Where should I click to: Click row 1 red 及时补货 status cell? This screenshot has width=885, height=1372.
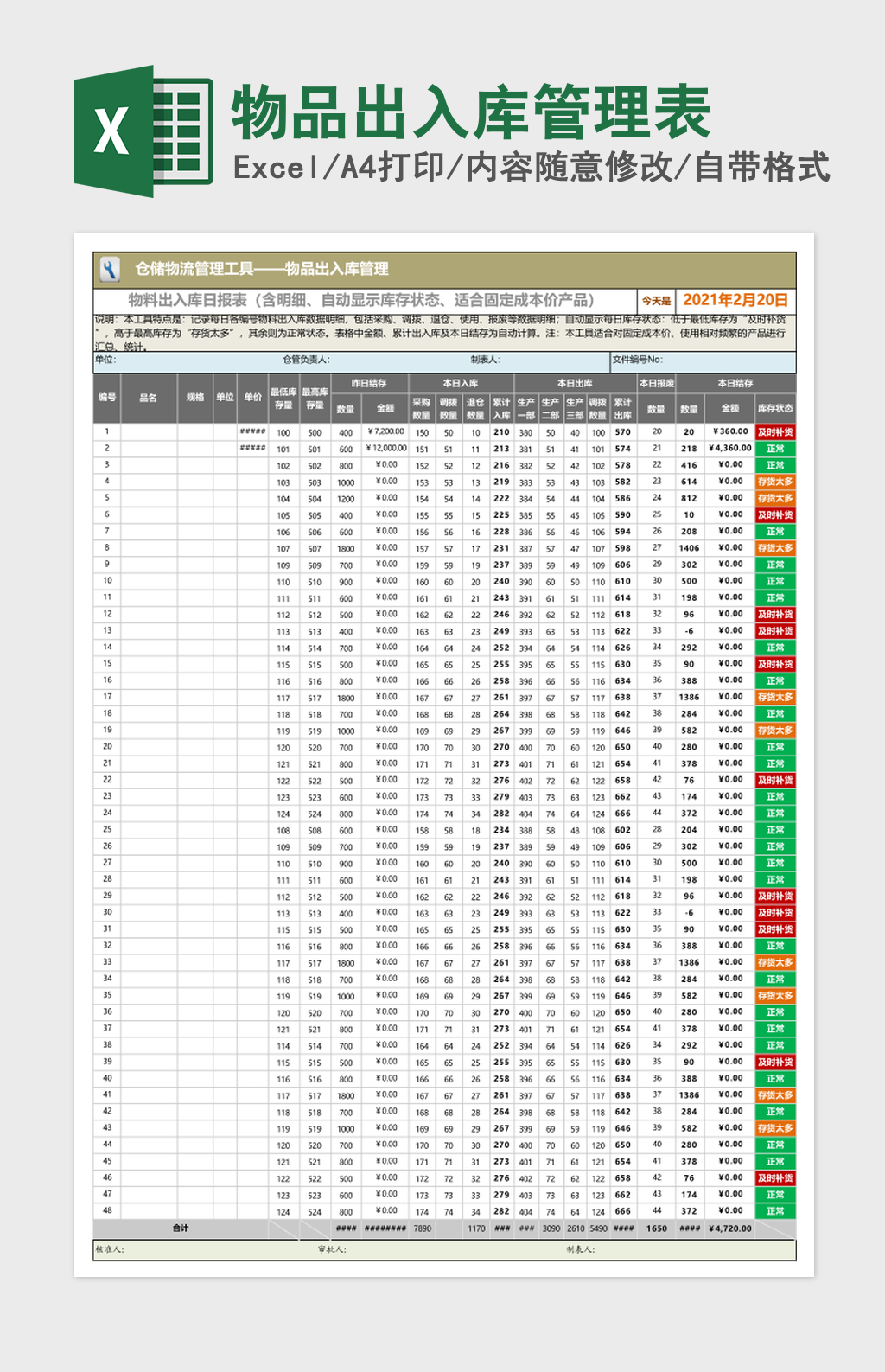(775, 432)
